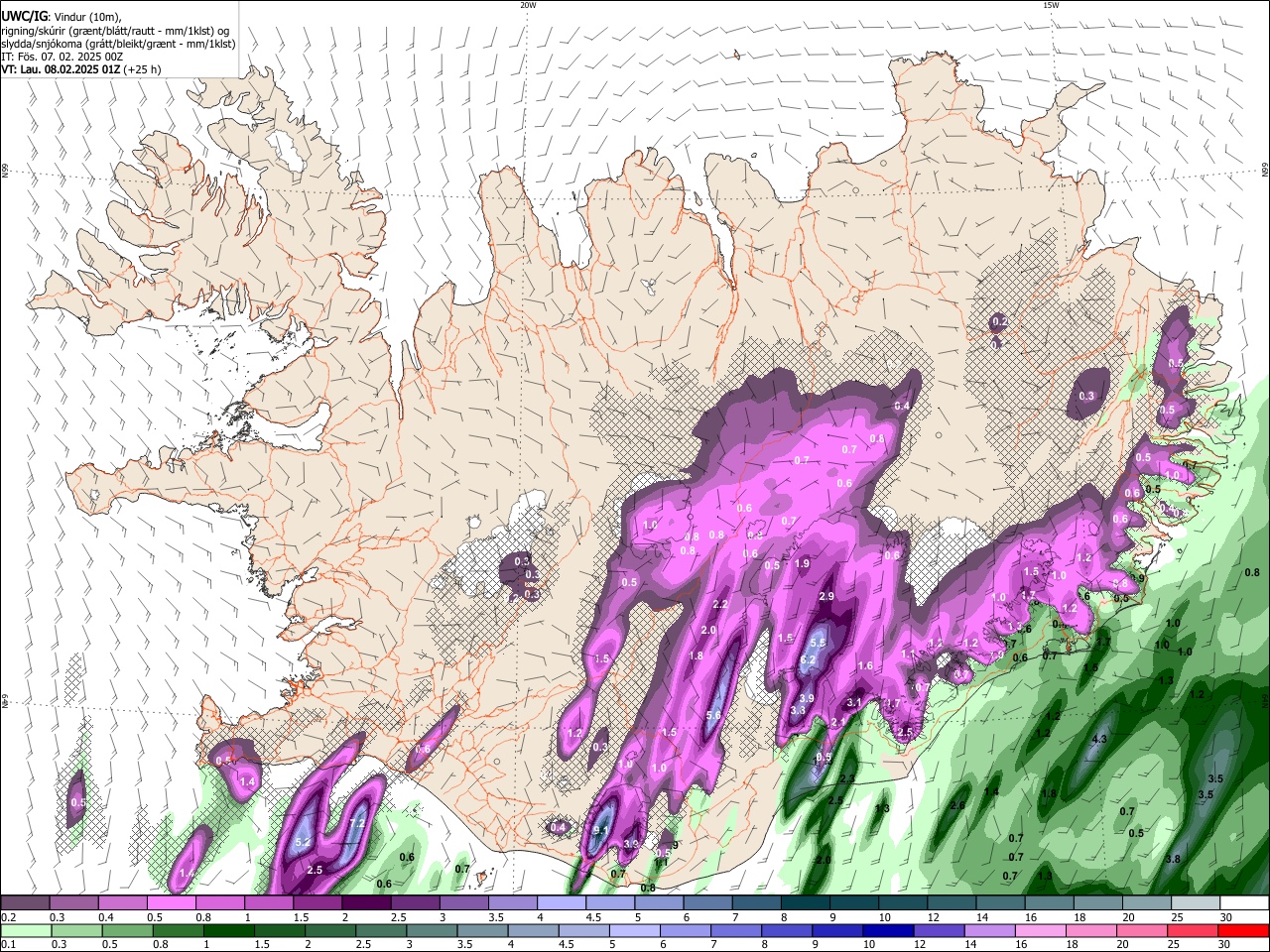The width and height of the screenshot is (1270, 952).
Task: Click the rigning/skúrir legend description line
Action: click(x=115, y=31)
